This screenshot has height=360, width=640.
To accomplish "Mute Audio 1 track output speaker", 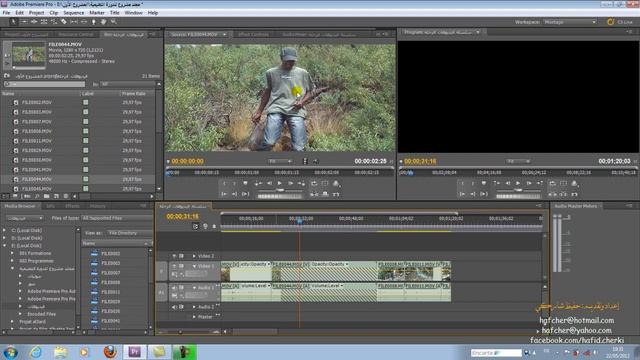I will tap(174, 288).
